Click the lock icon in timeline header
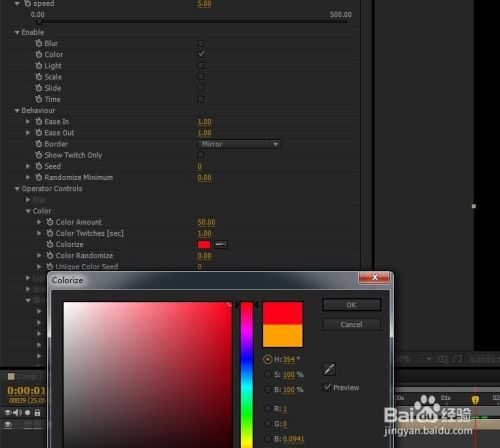The height and width of the screenshot is (448, 500). tap(37, 413)
